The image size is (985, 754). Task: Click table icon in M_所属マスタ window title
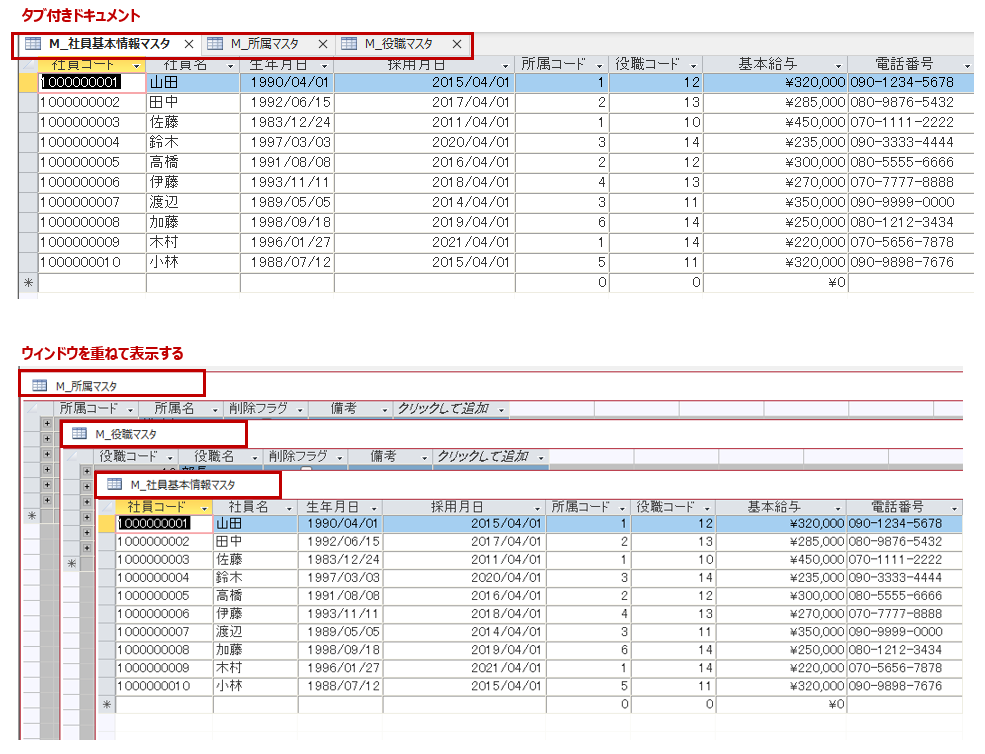tap(39, 386)
